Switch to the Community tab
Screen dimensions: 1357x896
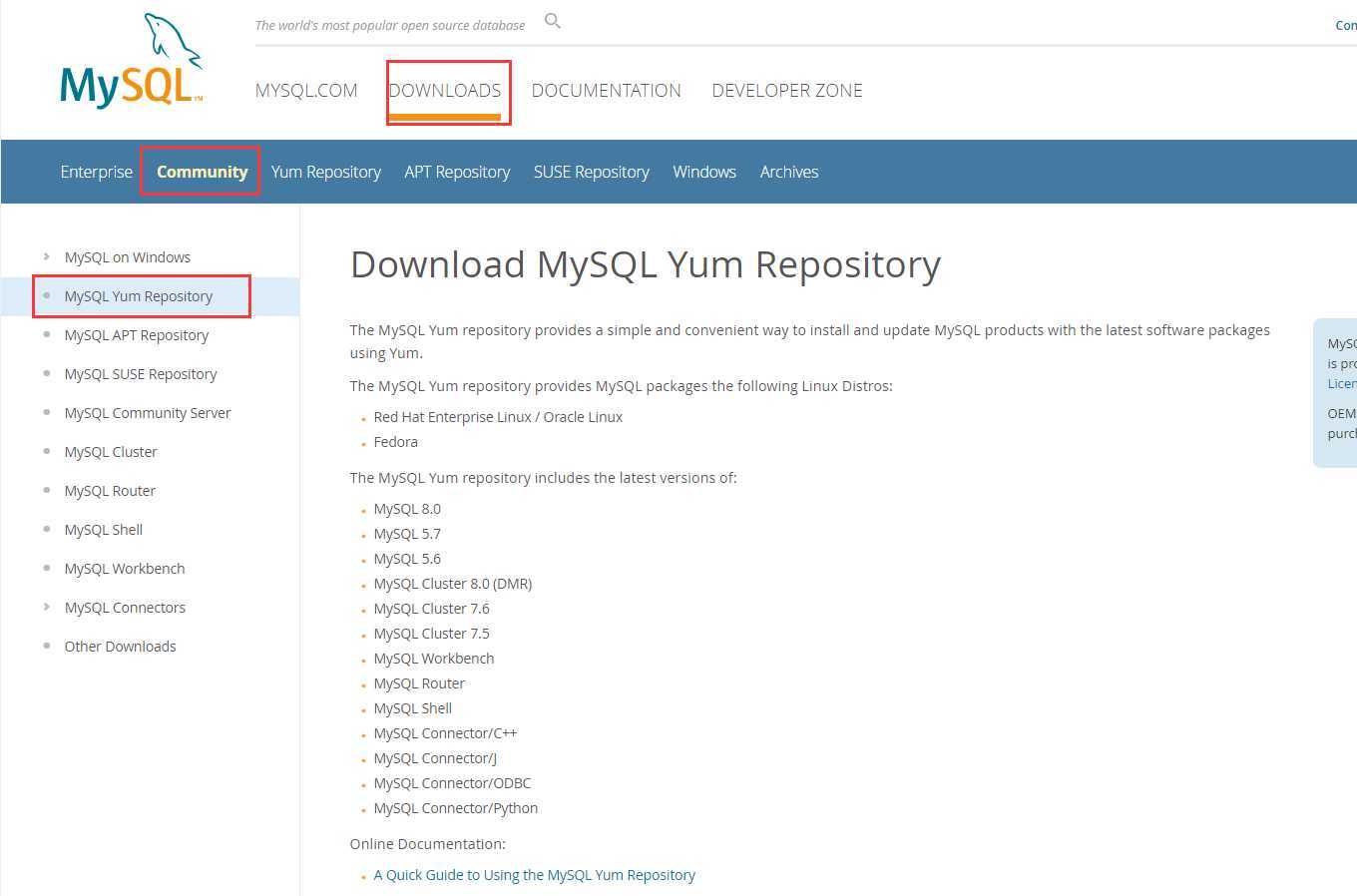203,172
